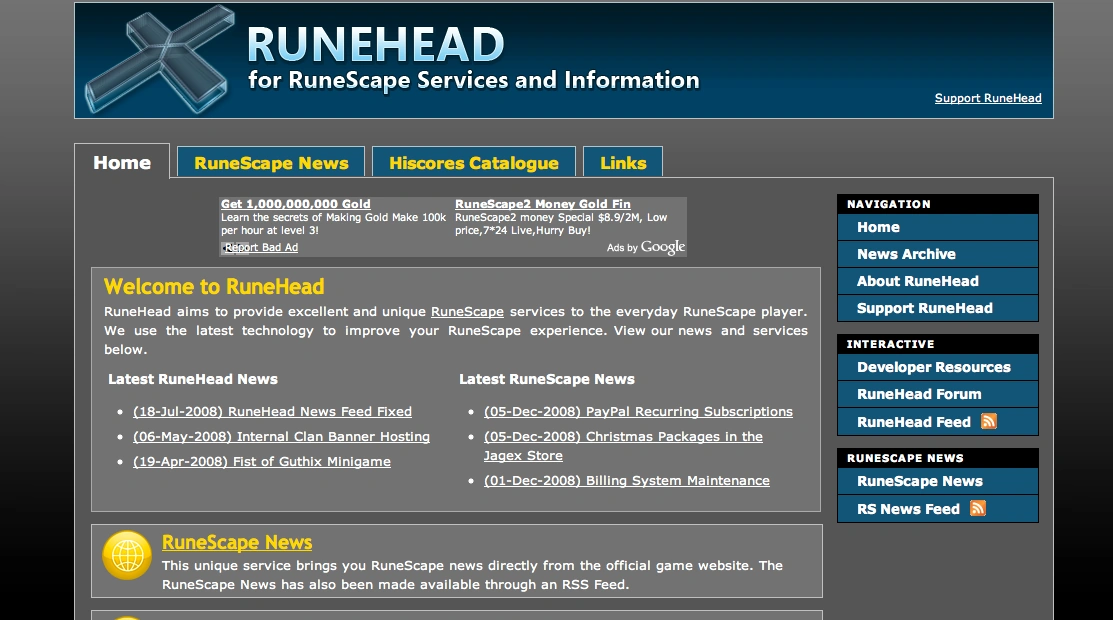Click the RSS icon beside RS News Feed
The image size is (1113, 620).
[978, 508]
